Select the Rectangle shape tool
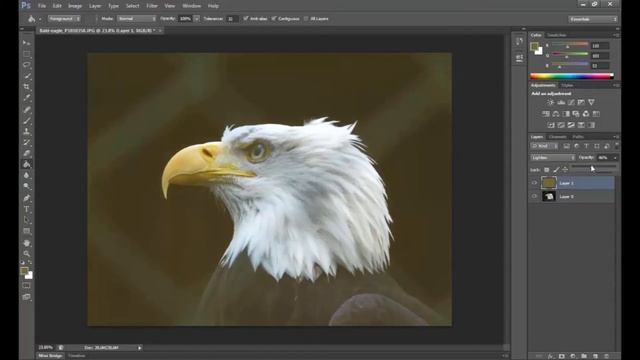Viewport: 640px width, 360px height. click(x=27, y=231)
